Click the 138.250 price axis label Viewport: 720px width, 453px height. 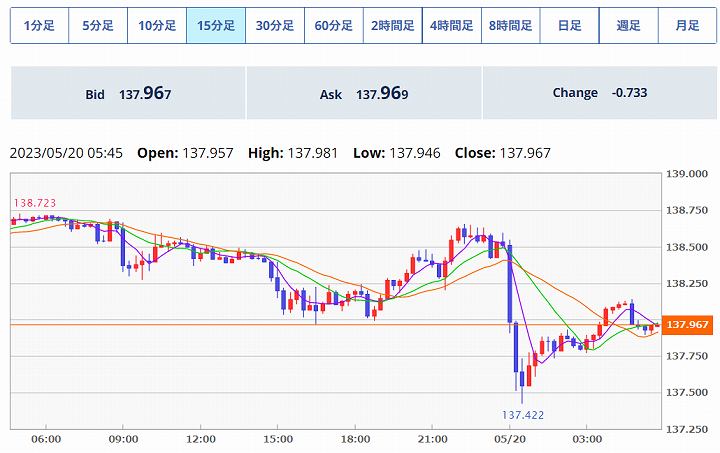coord(687,283)
